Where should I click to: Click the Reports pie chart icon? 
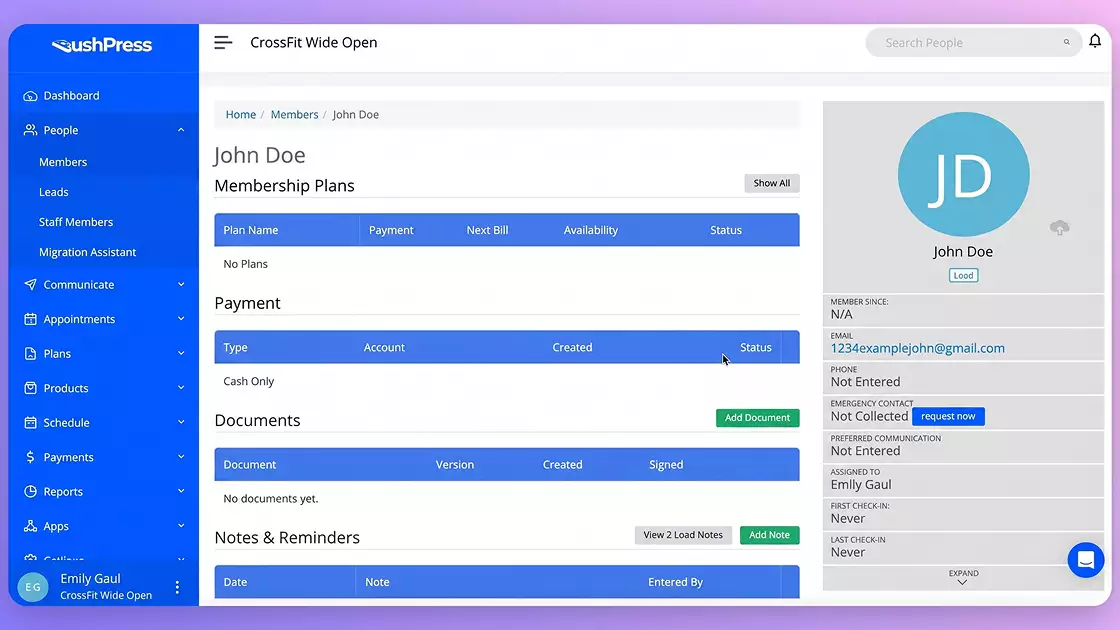click(x=30, y=491)
